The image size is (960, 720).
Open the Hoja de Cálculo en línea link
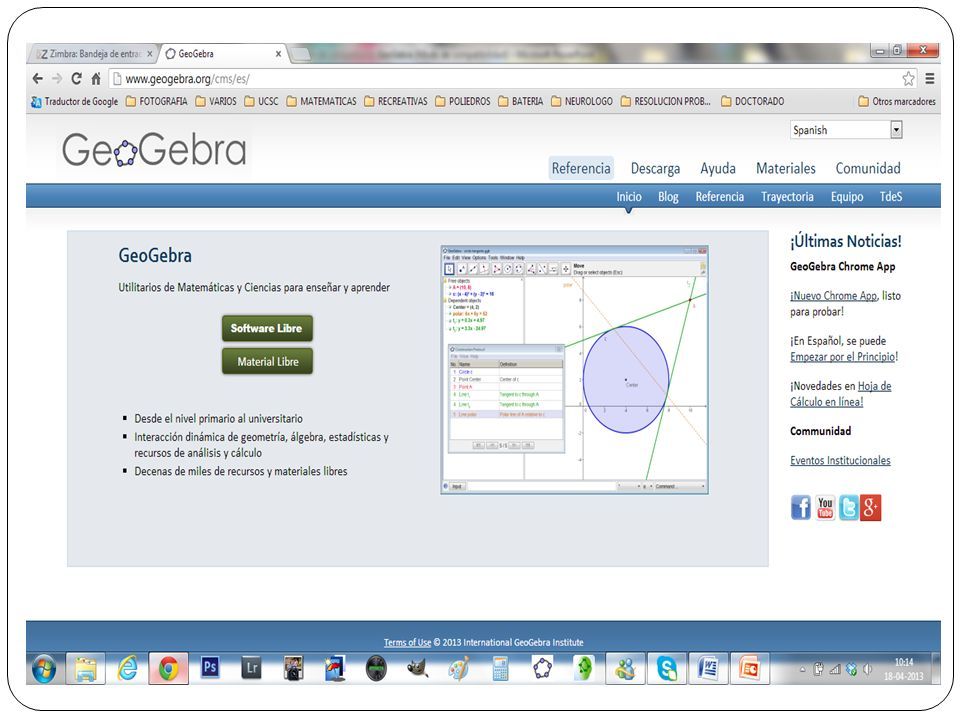841,394
